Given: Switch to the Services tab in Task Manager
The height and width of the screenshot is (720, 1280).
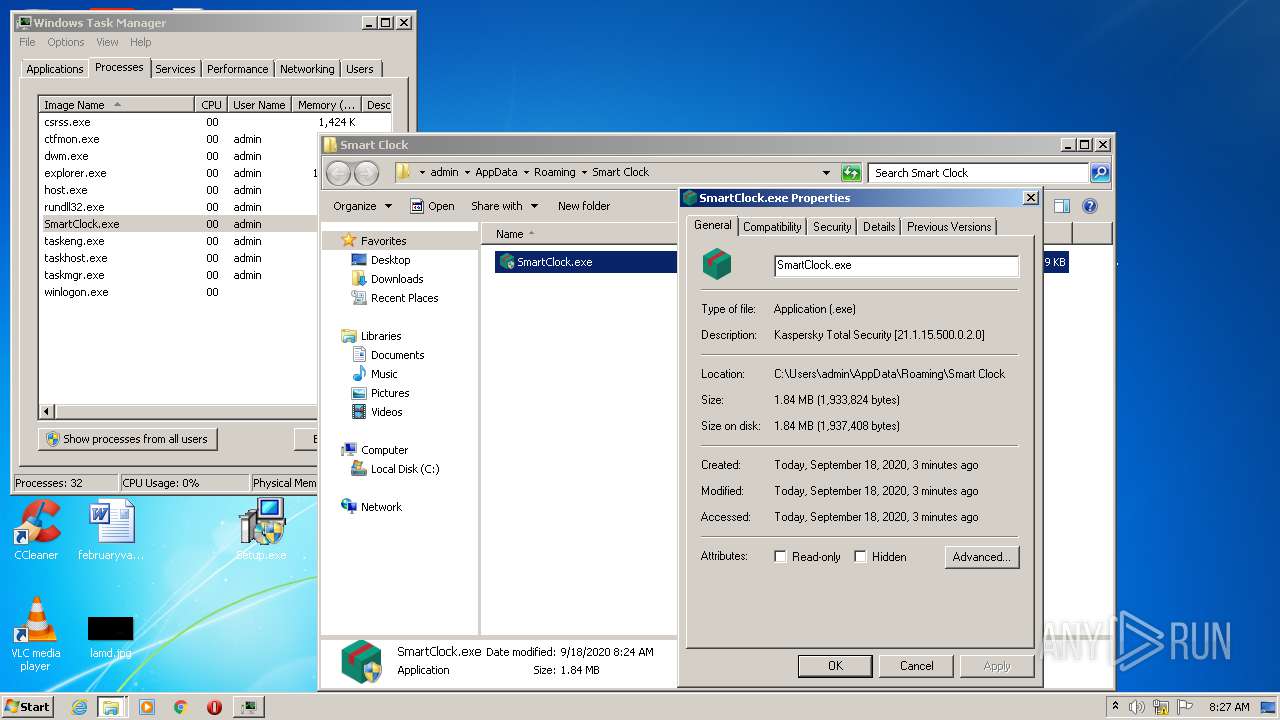Looking at the screenshot, I should tap(175, 69).
